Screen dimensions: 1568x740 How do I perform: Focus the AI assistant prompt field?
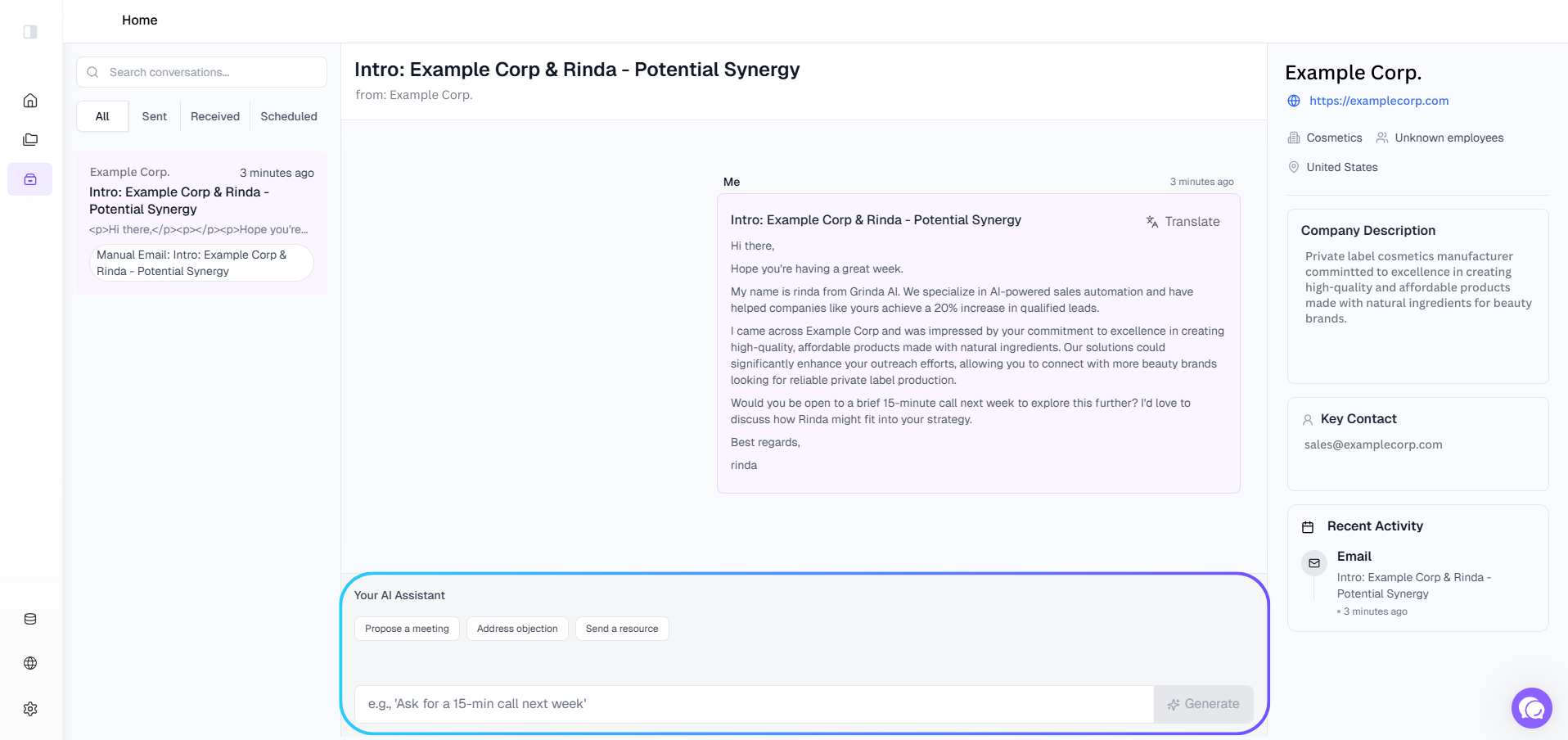click(x=755, y=704)
